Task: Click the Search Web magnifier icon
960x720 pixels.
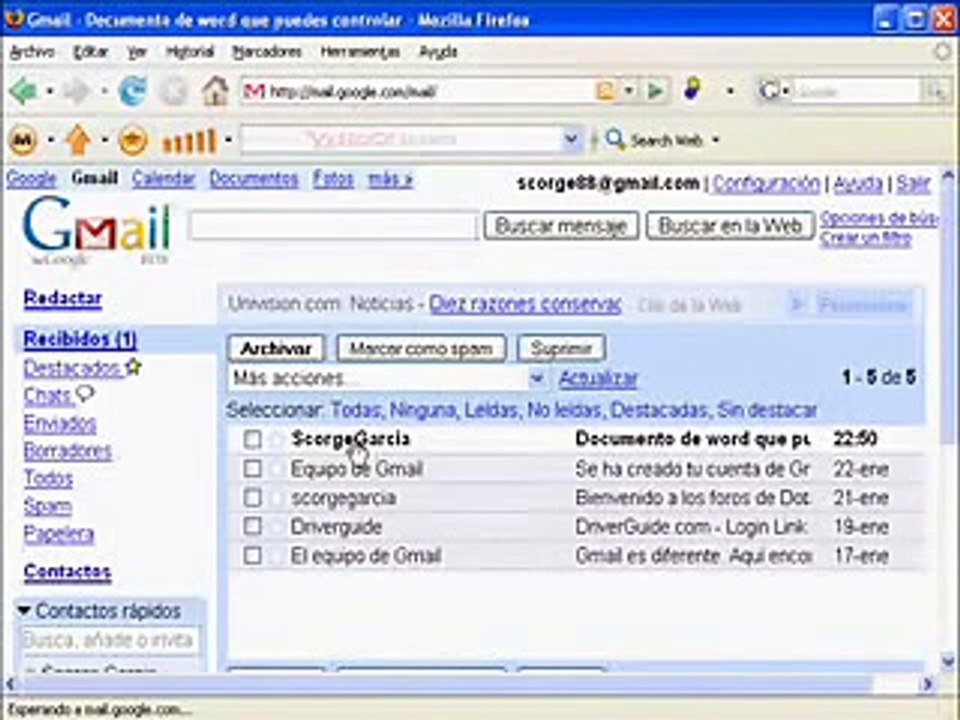Action: coord(615,140)
